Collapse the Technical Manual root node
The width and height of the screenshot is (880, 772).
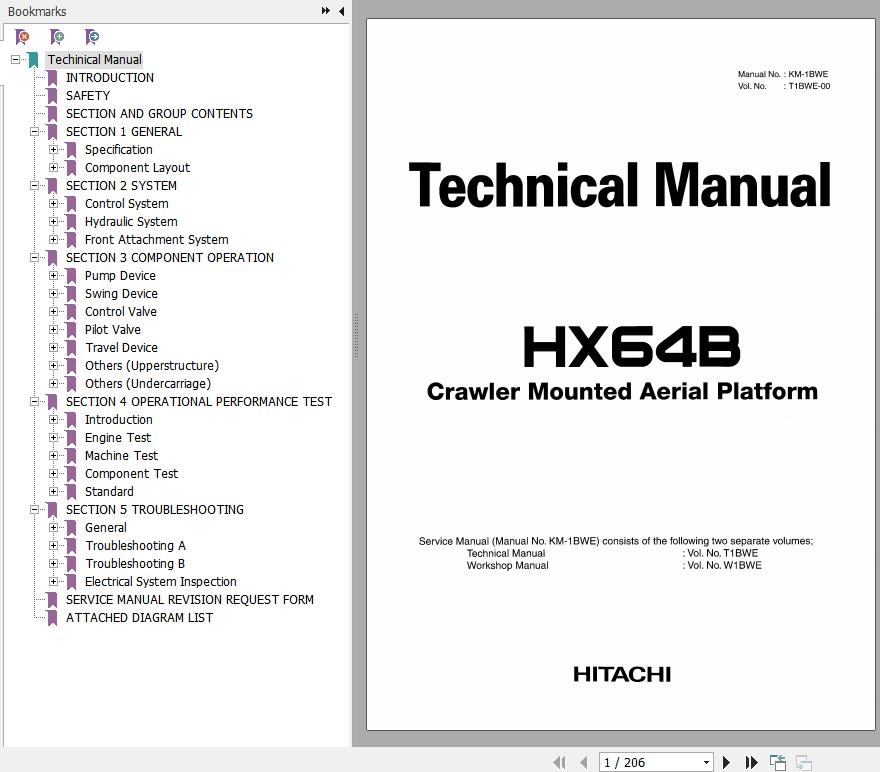coord(16,60)
